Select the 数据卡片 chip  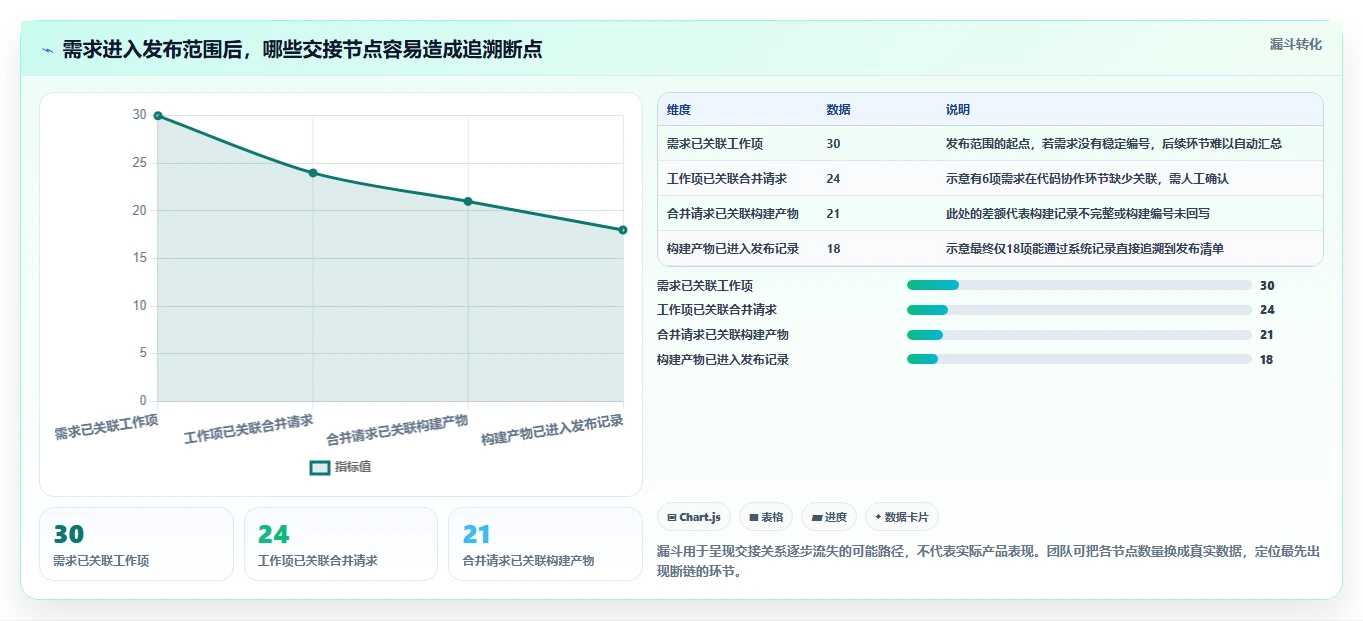tap(902, 517)
